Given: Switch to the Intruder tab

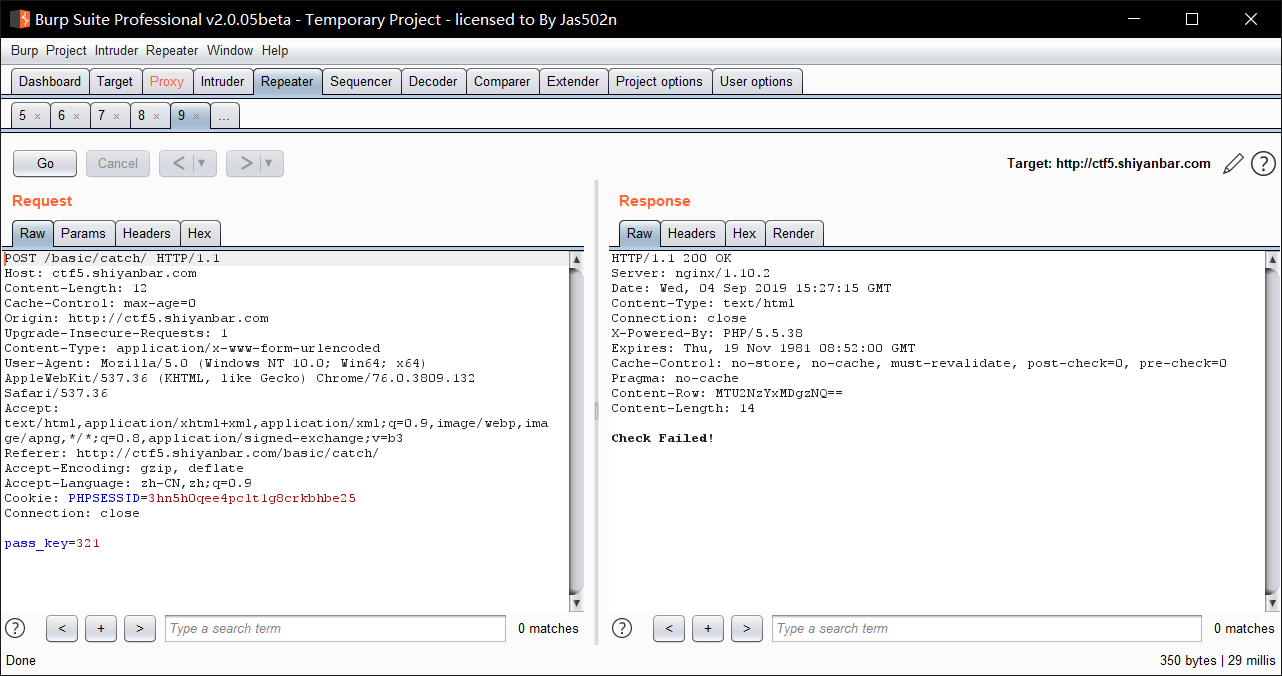Looking at the screenshot, I should click(x=222, y=82).
